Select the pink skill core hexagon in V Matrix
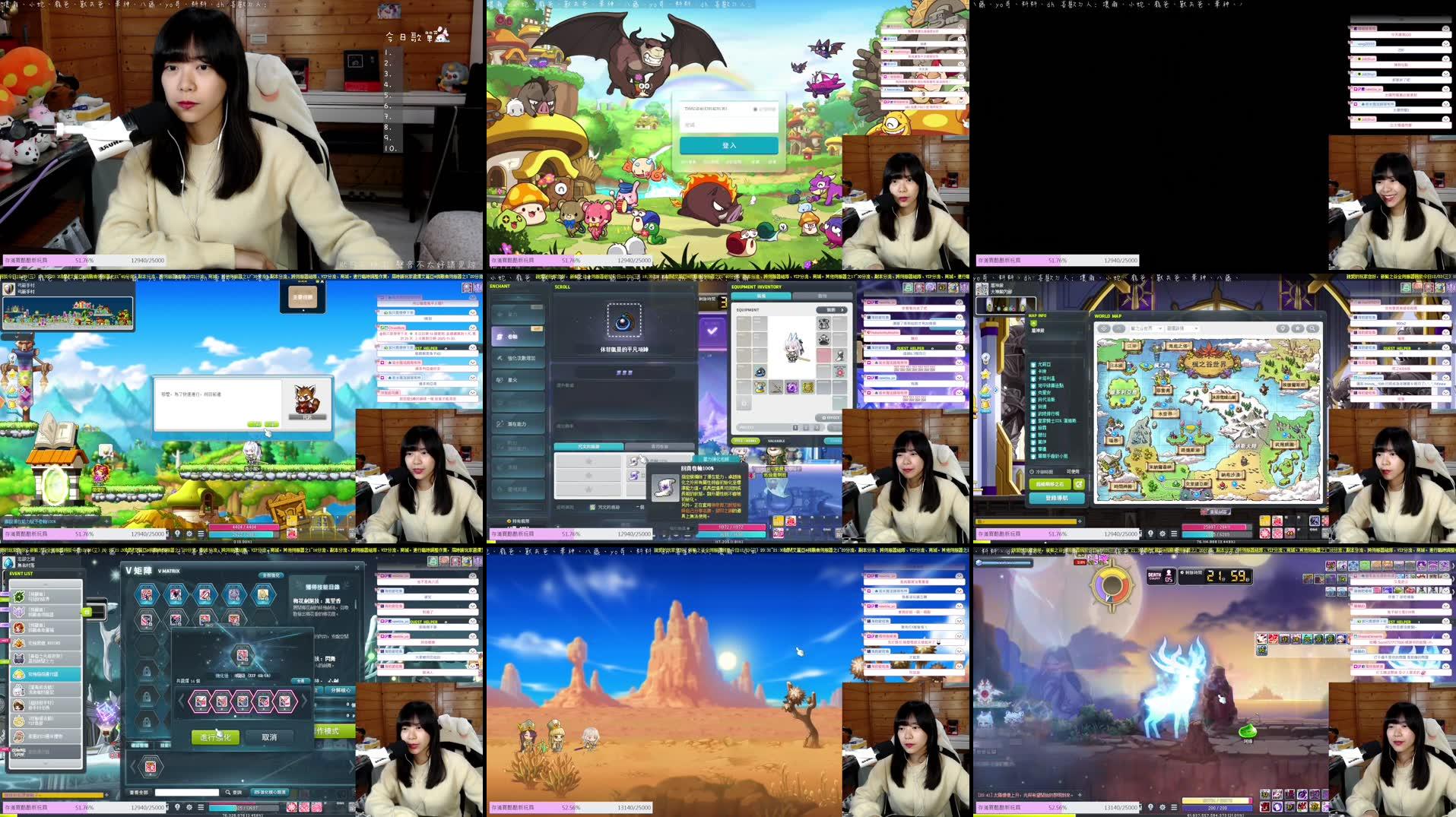Viewport: 1456px width, 817px height. pos(201,701)
